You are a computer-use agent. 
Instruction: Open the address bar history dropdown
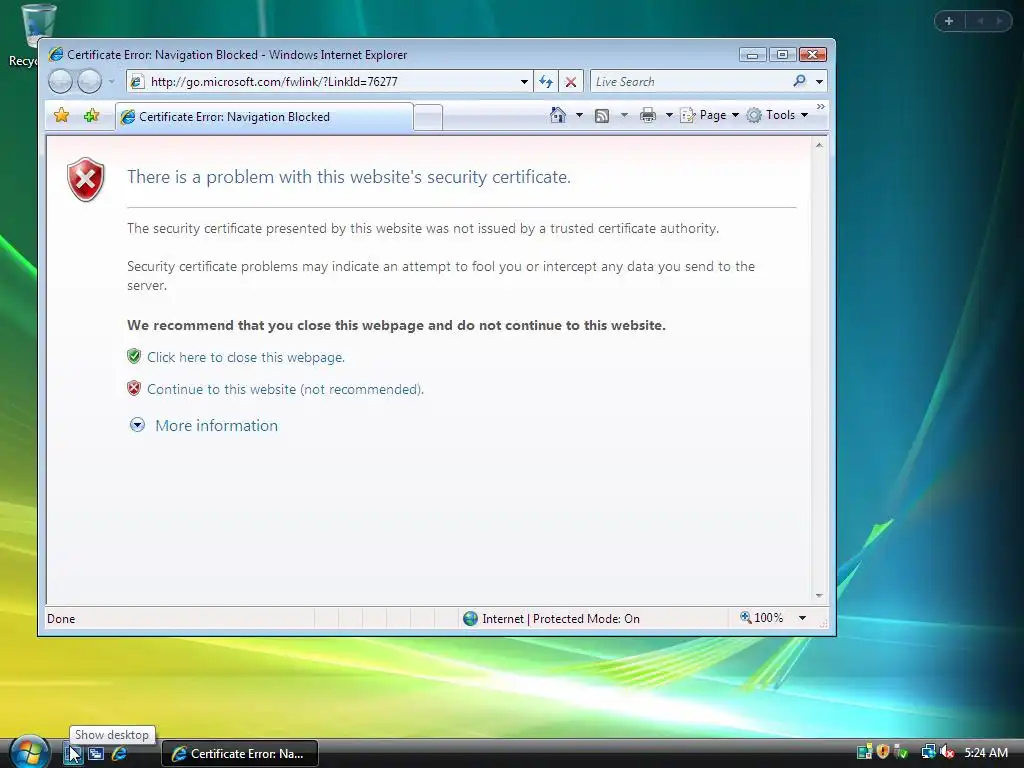[524, 82]
